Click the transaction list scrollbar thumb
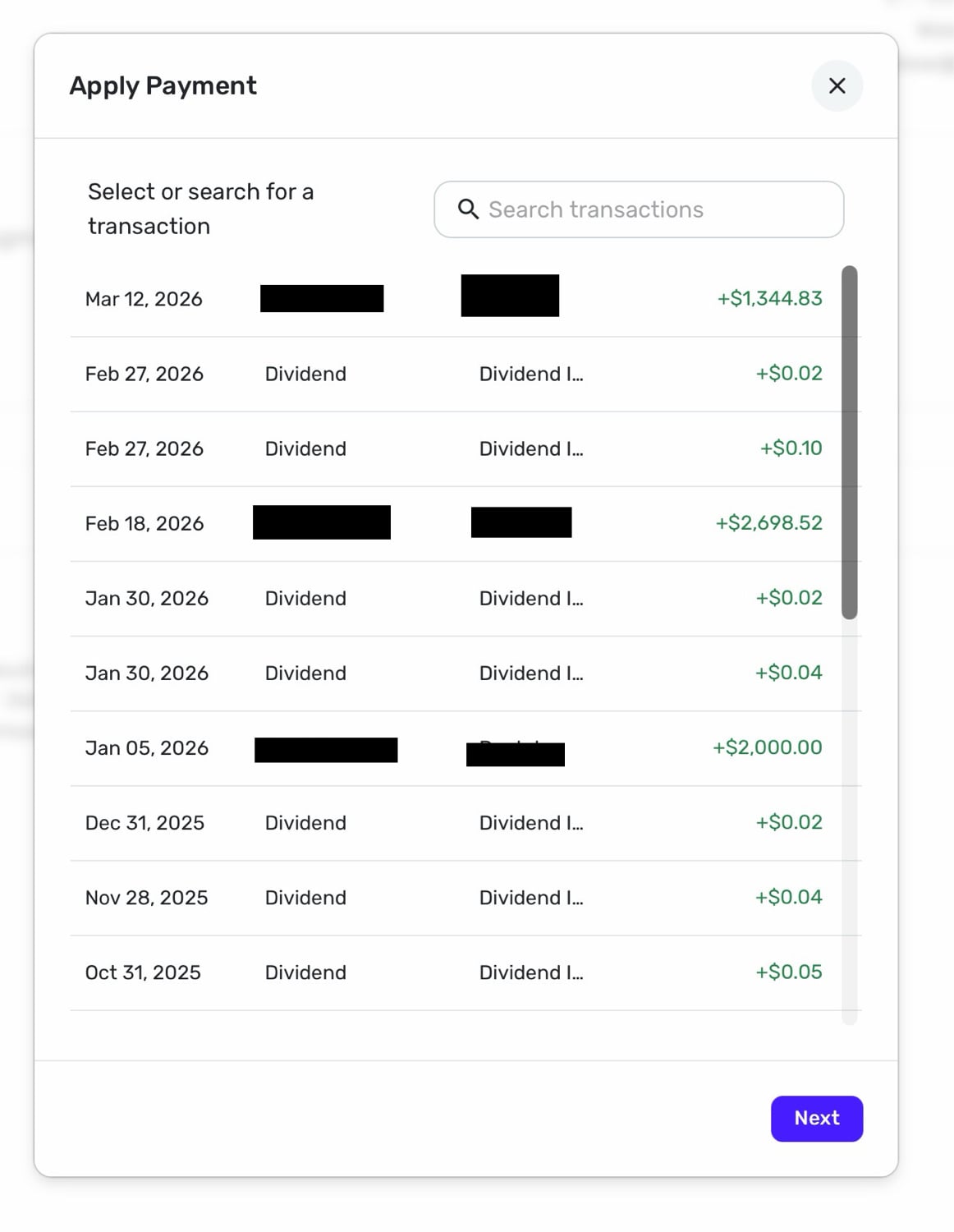954x1232 pixels. (x=850, y=442)
